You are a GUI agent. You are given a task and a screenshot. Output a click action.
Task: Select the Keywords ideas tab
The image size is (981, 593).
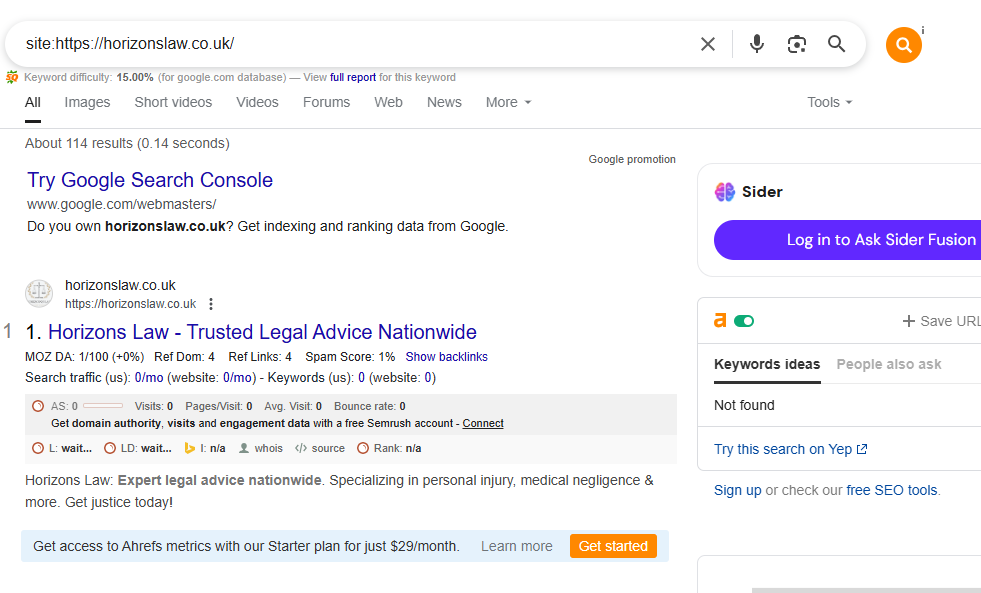click(767, 364)
